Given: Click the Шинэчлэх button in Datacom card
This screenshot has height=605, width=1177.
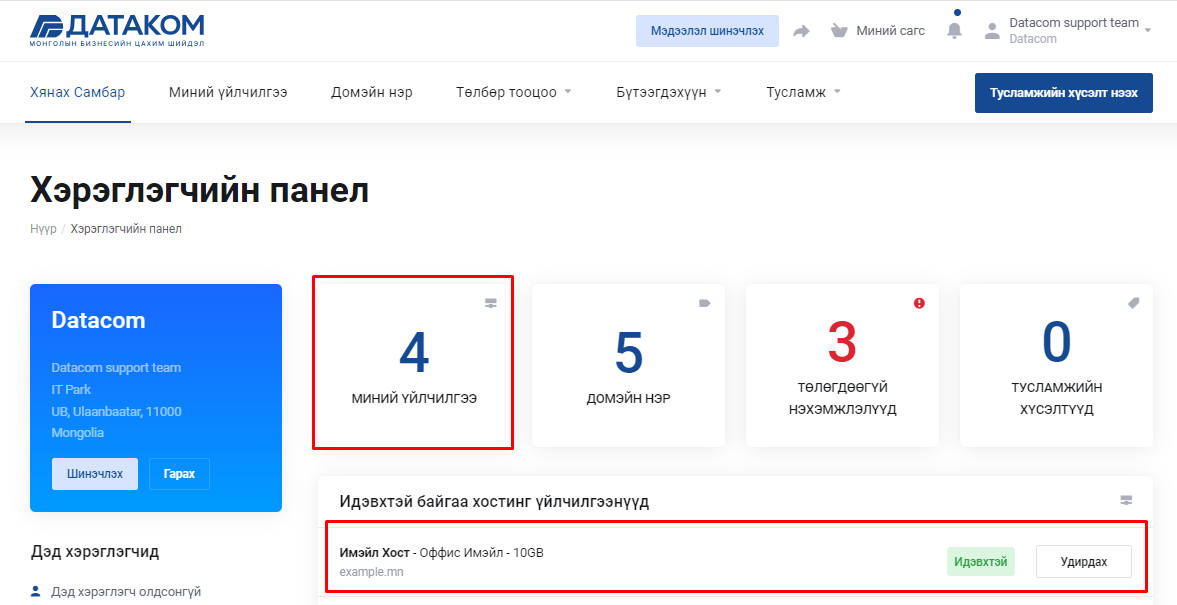Looking at the screenshot, I should pyautogui.click(x=95, y=474).
